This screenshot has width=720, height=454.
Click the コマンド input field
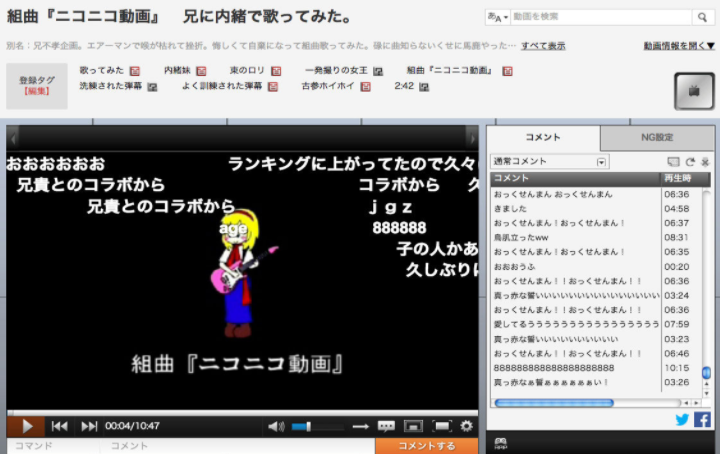pos(53,446)
